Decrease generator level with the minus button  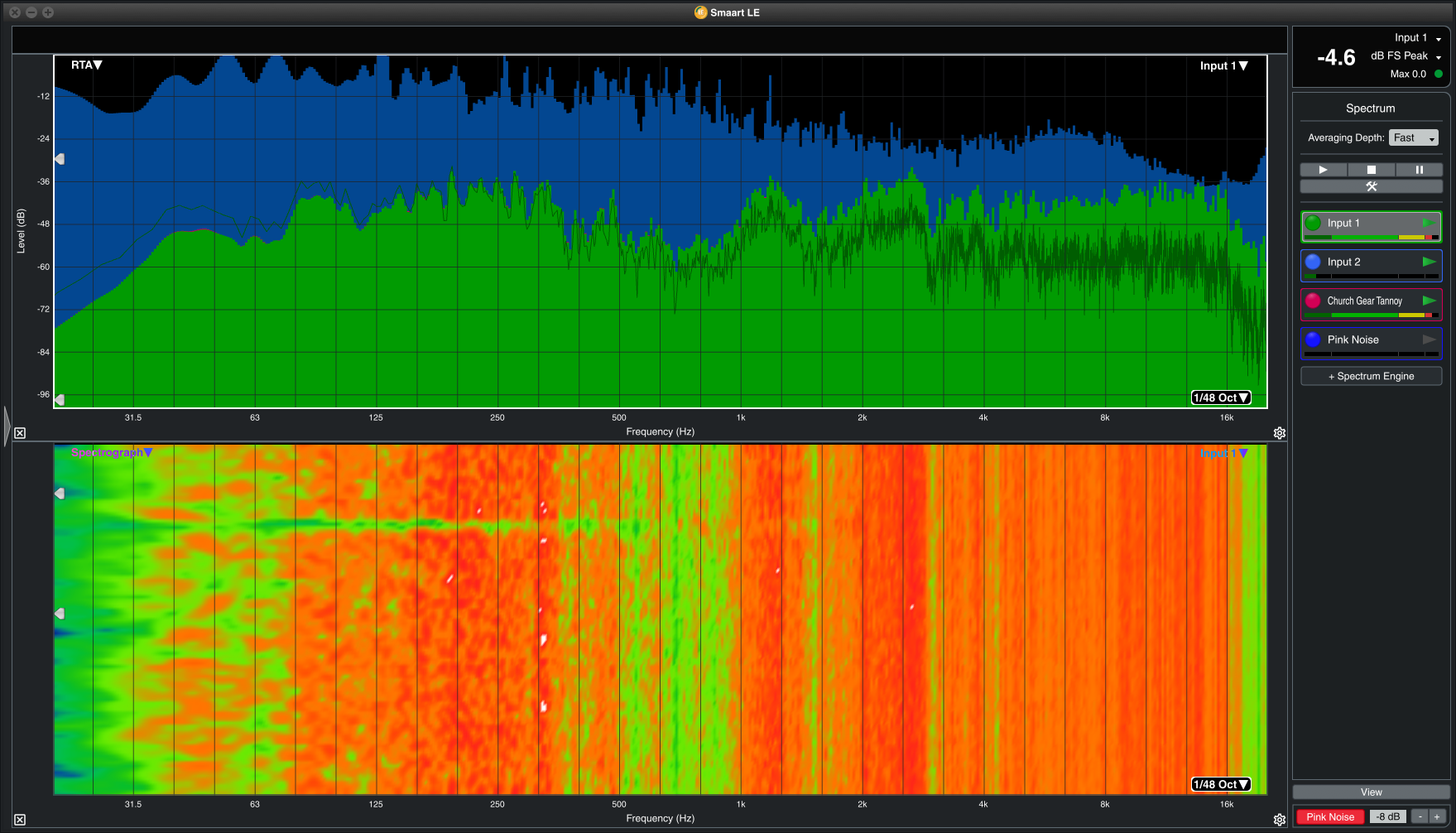[1420, 816]
